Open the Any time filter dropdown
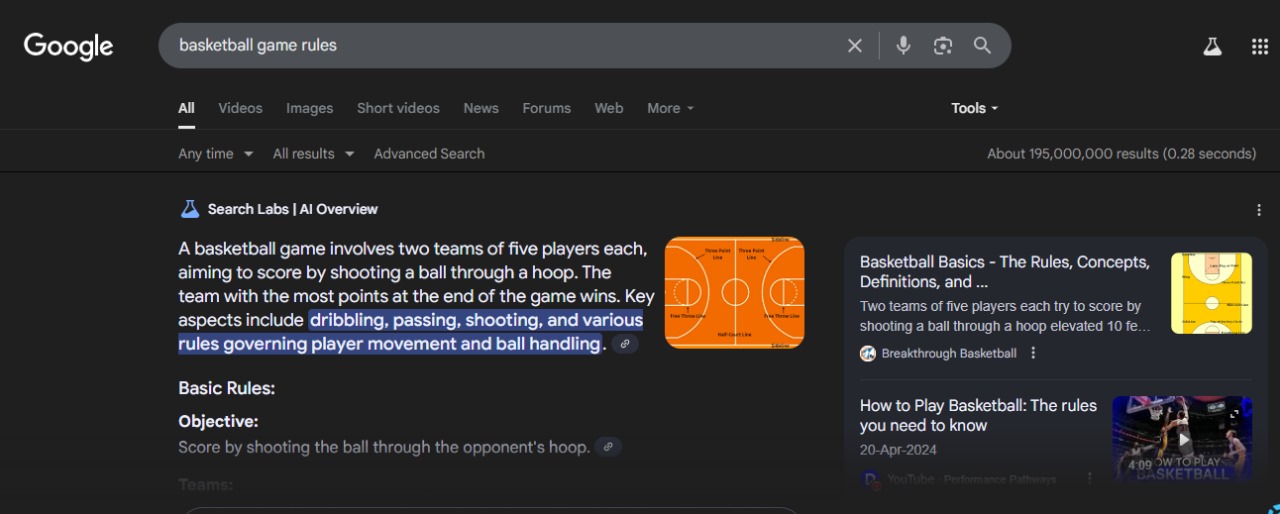Image resolution: width=1280 pixels, height=514 pixels. pos(216,154)
